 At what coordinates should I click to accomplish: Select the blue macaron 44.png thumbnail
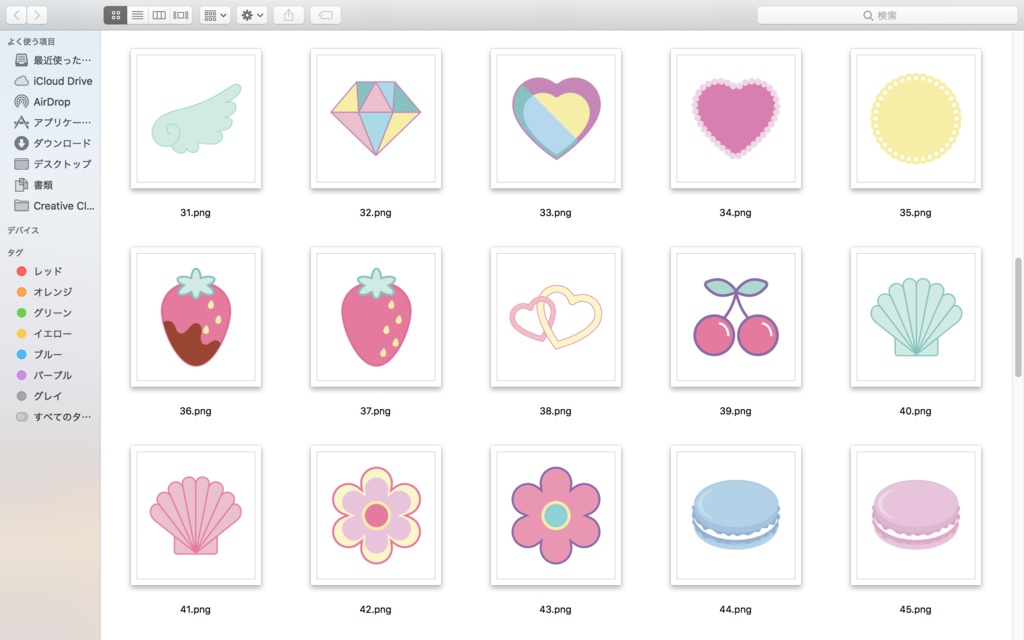click(x=735, y=516)
